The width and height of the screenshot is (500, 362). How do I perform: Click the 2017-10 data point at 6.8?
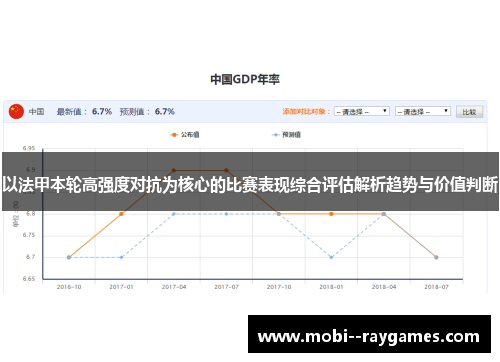(x=279, y=214)
